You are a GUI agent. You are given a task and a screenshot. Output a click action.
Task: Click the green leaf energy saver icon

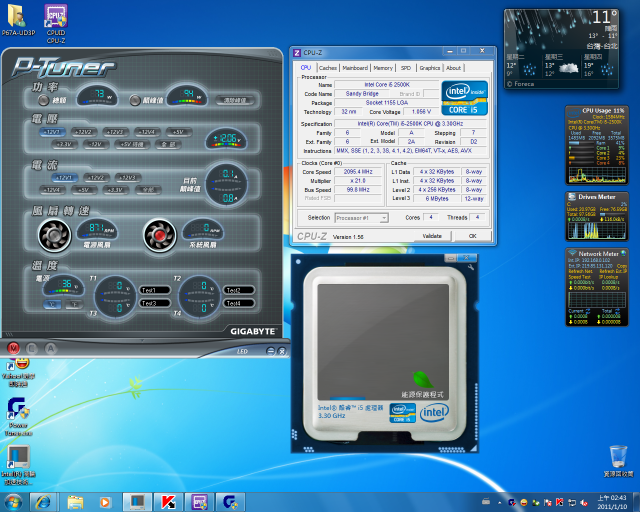coord(423,380)
